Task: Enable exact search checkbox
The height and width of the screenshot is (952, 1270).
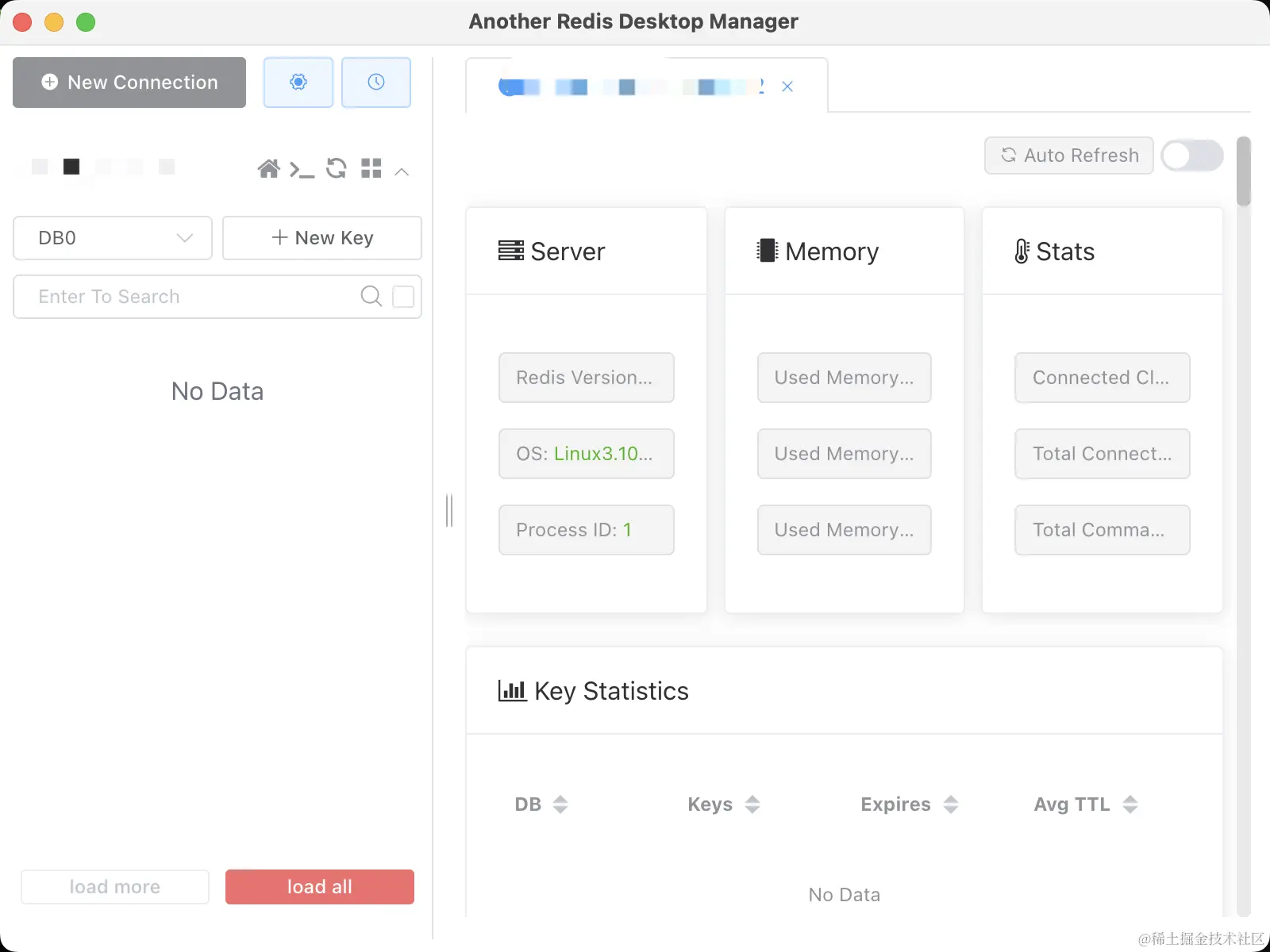Action: (403, 296)
